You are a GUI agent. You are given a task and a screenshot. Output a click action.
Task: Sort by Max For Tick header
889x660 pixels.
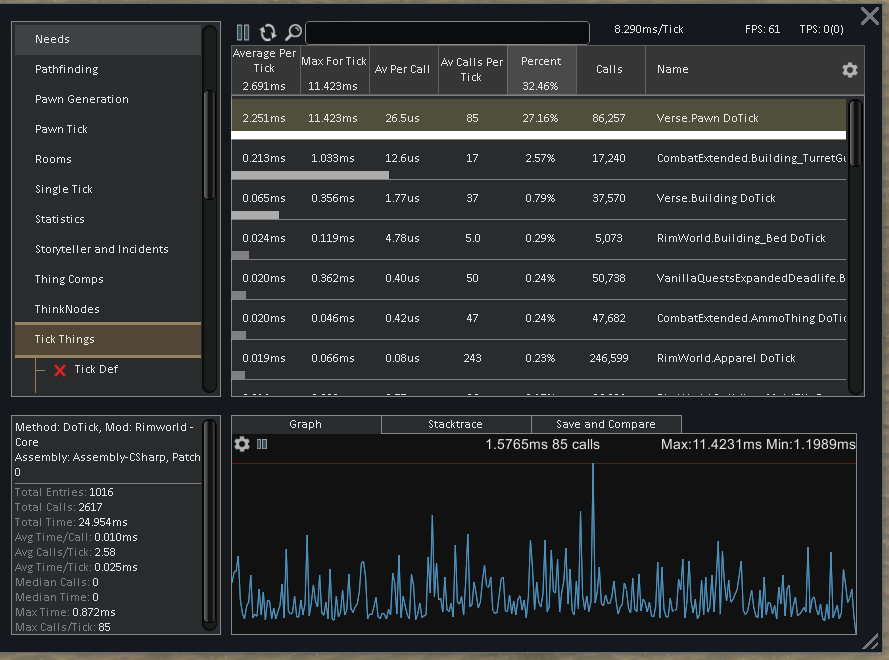click(334, 70)
